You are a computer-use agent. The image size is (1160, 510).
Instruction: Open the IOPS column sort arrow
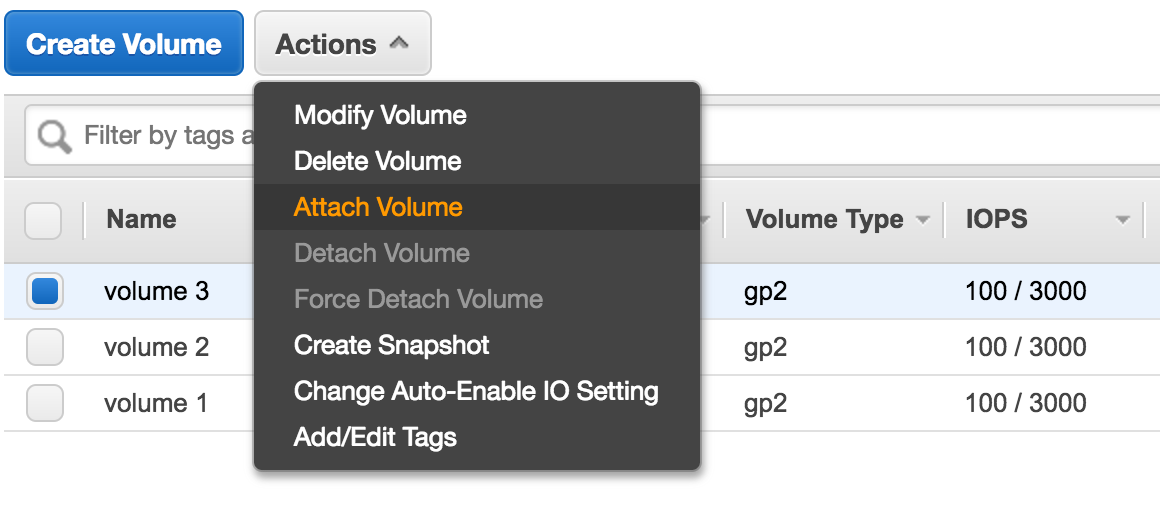(1123, 220)
